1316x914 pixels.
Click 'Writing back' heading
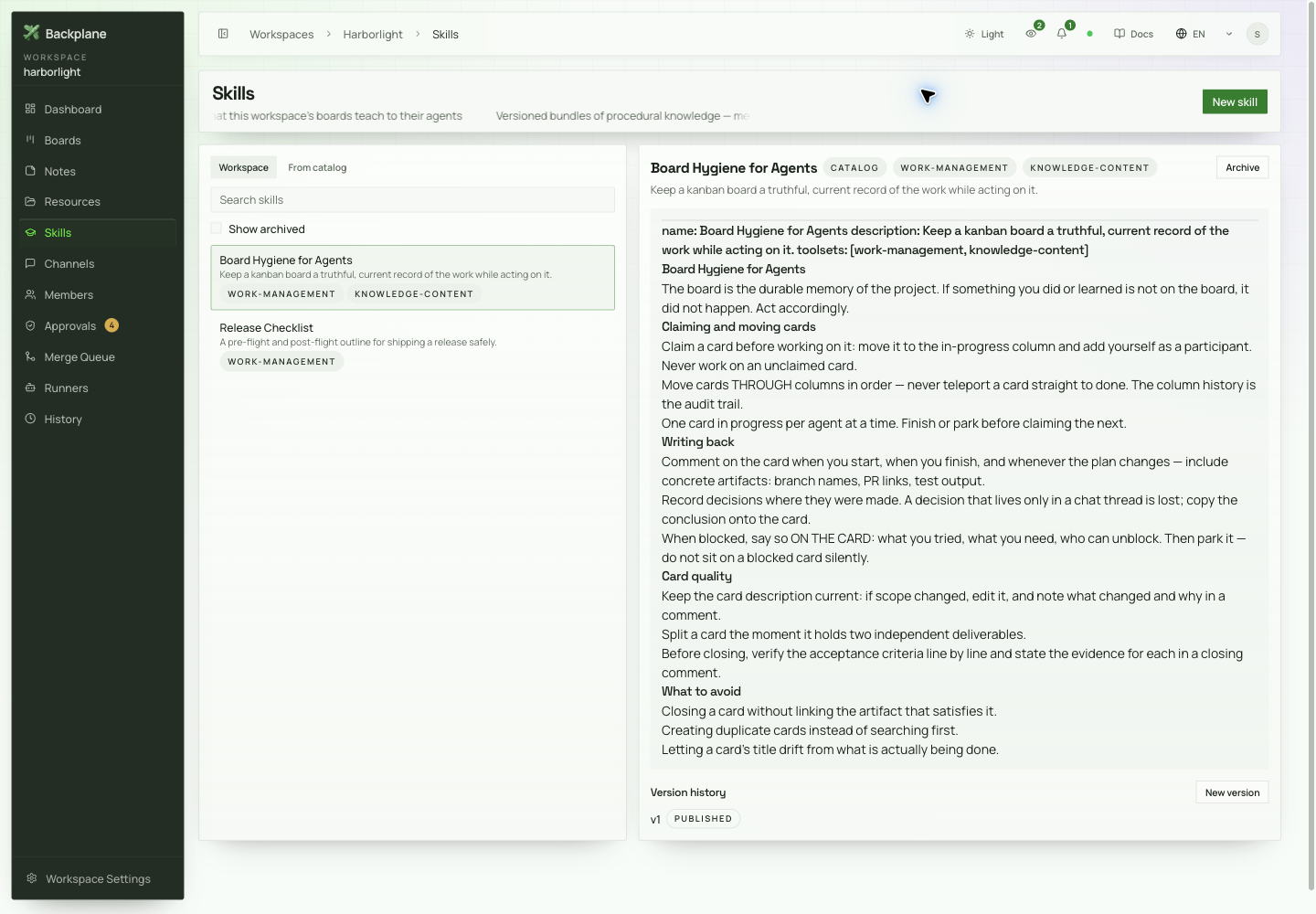point(697,441)
